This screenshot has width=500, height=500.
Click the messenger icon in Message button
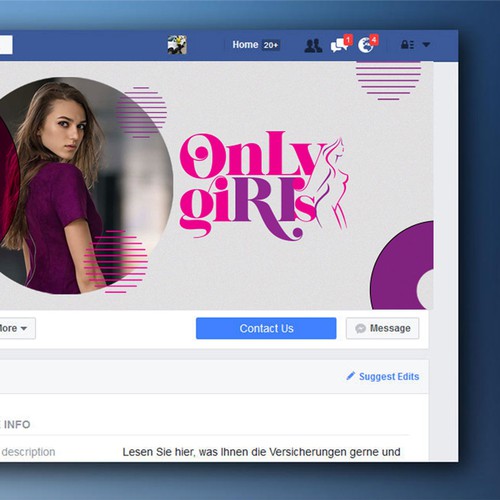click(360, 328)
